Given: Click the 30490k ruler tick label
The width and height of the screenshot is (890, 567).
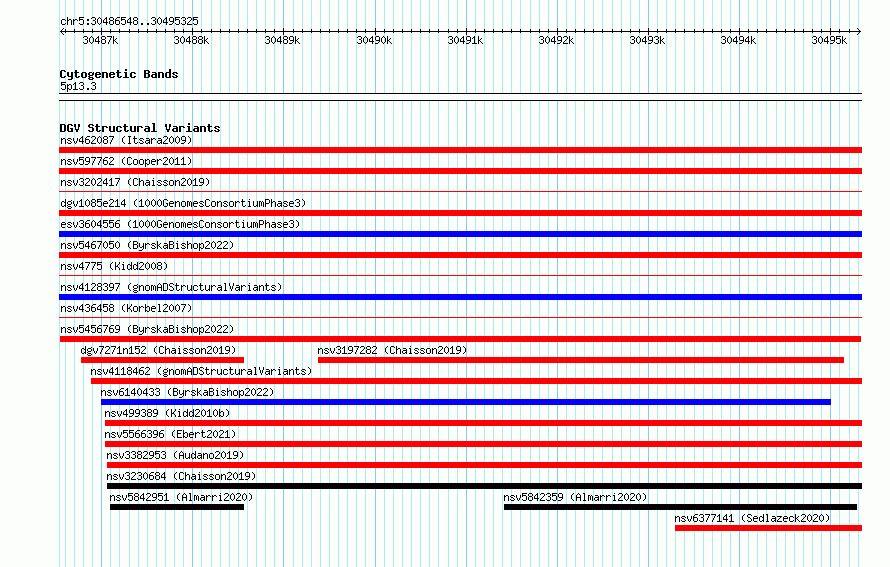Looking at the screenshot, I should [374, 40].
